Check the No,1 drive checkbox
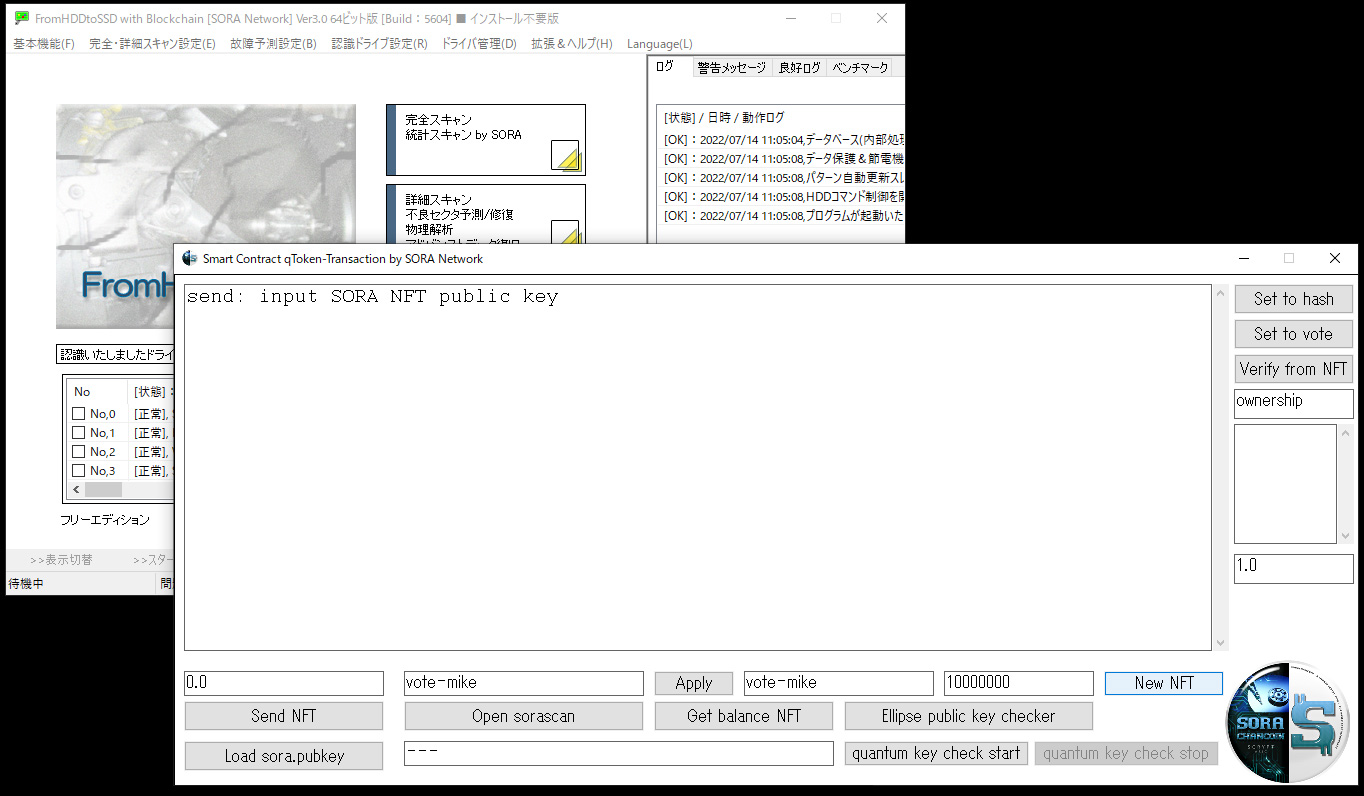Viewport: 1364px width, 796px height. pyautogui.click(x=78, y=433)
